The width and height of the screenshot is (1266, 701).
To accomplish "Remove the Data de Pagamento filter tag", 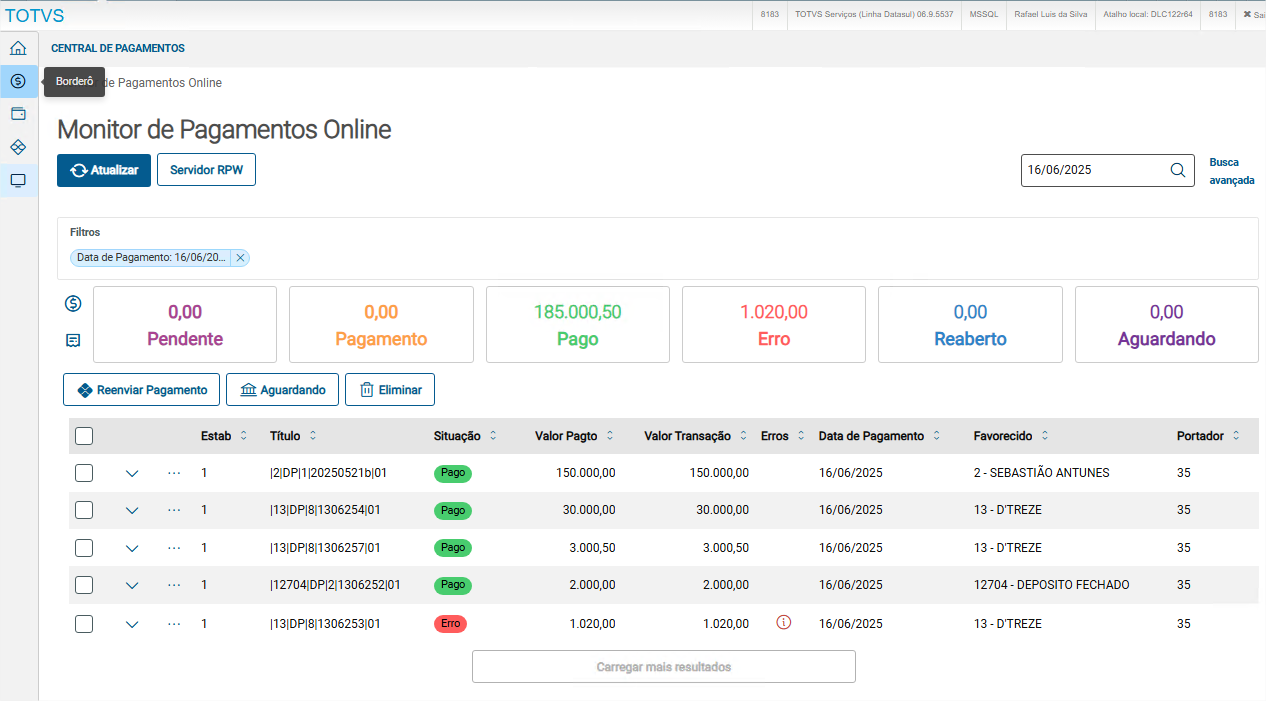I will [x=240, y=258].
